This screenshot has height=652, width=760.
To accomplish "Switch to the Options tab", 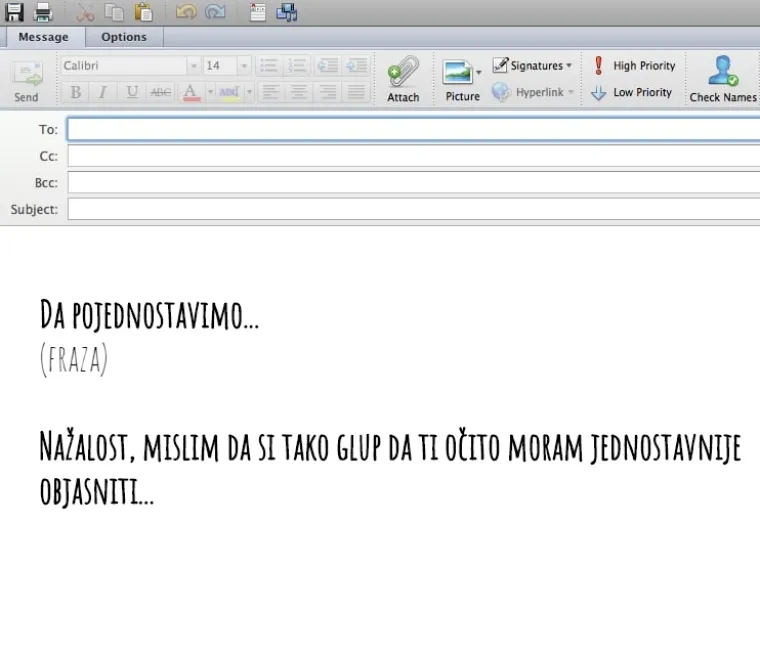I will [124, 37].
